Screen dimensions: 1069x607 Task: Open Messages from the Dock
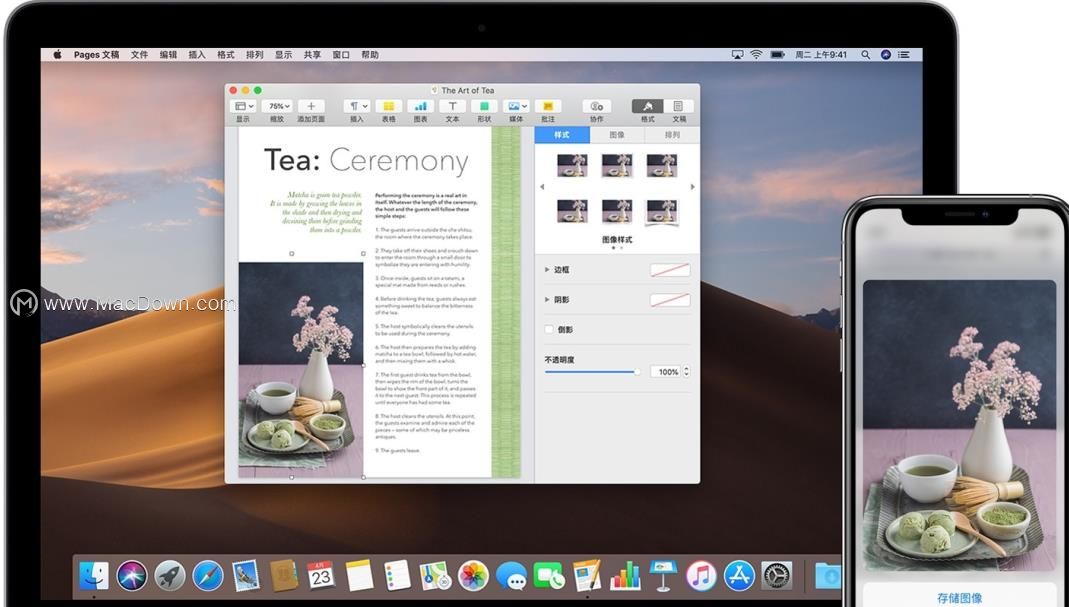pos(511,576)
